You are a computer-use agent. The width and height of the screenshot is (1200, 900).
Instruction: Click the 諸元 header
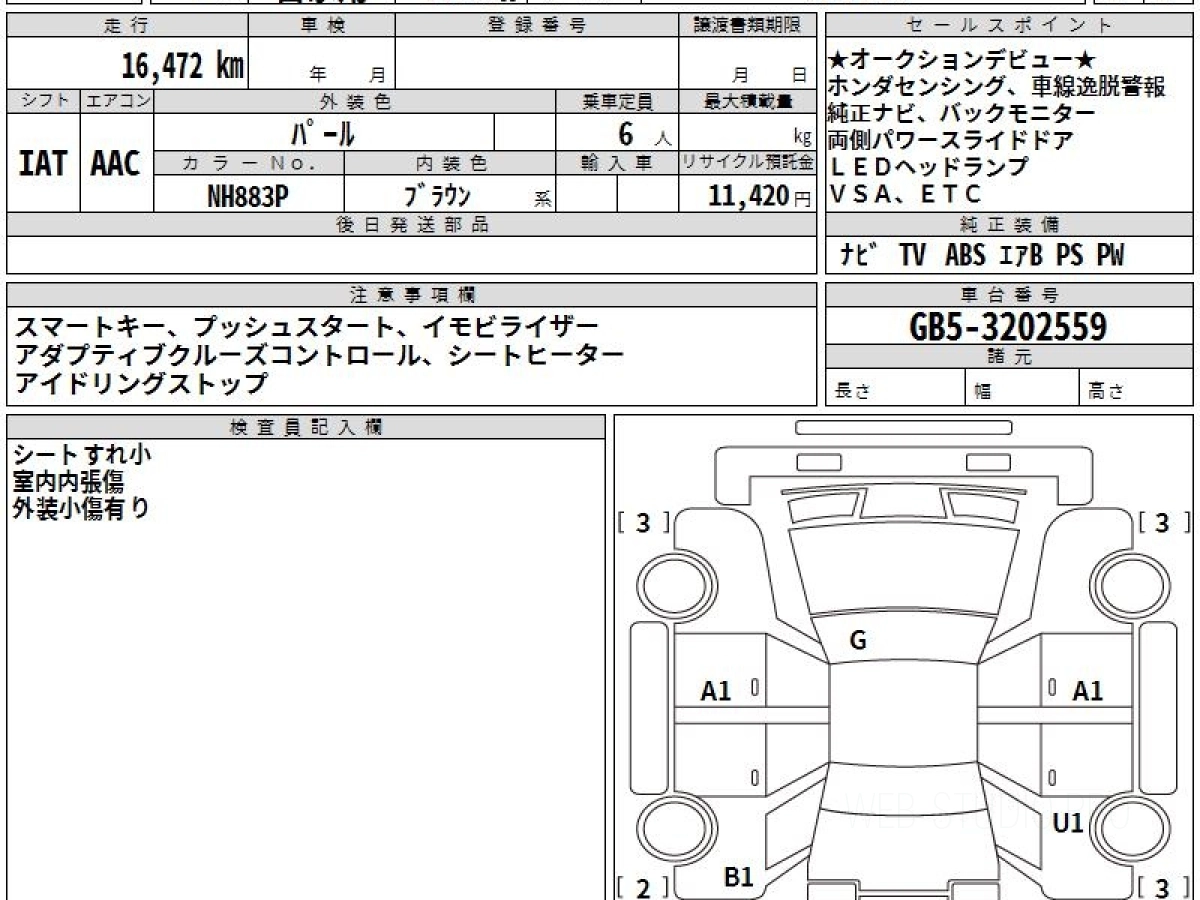click(1010, 357)
